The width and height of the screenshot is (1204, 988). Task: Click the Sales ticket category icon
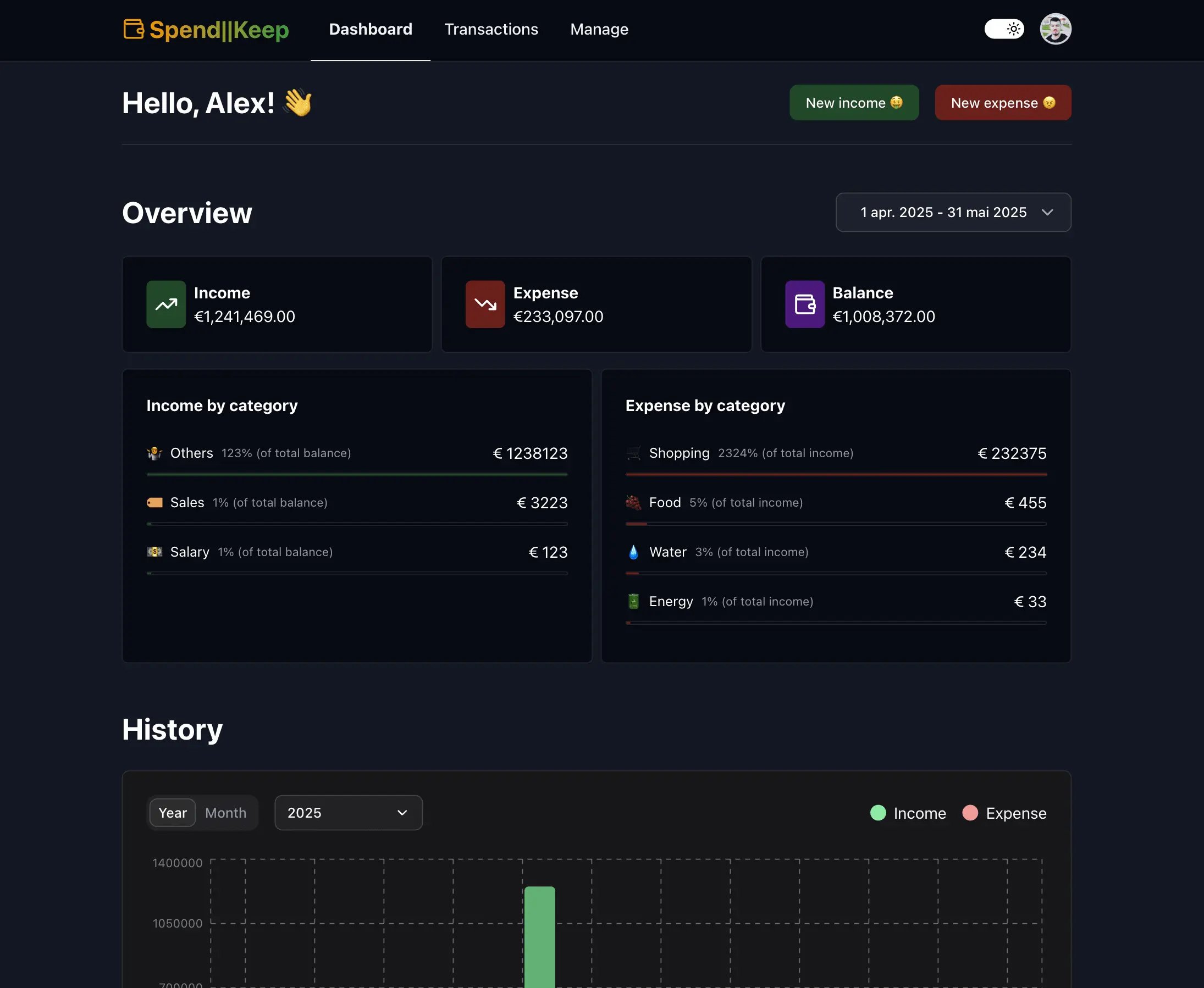155,503
